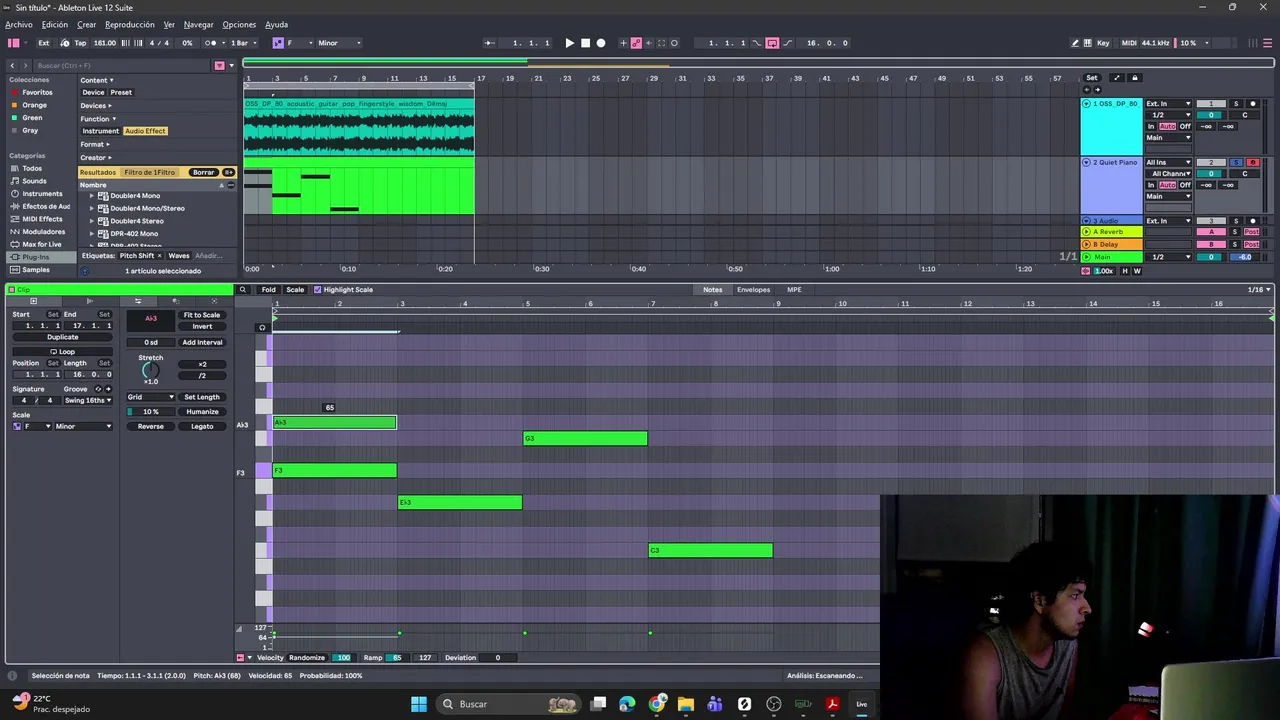Toggle Ext sync button
The width and height of the screenshot is (1280, 720).
[x=44, y=43]
